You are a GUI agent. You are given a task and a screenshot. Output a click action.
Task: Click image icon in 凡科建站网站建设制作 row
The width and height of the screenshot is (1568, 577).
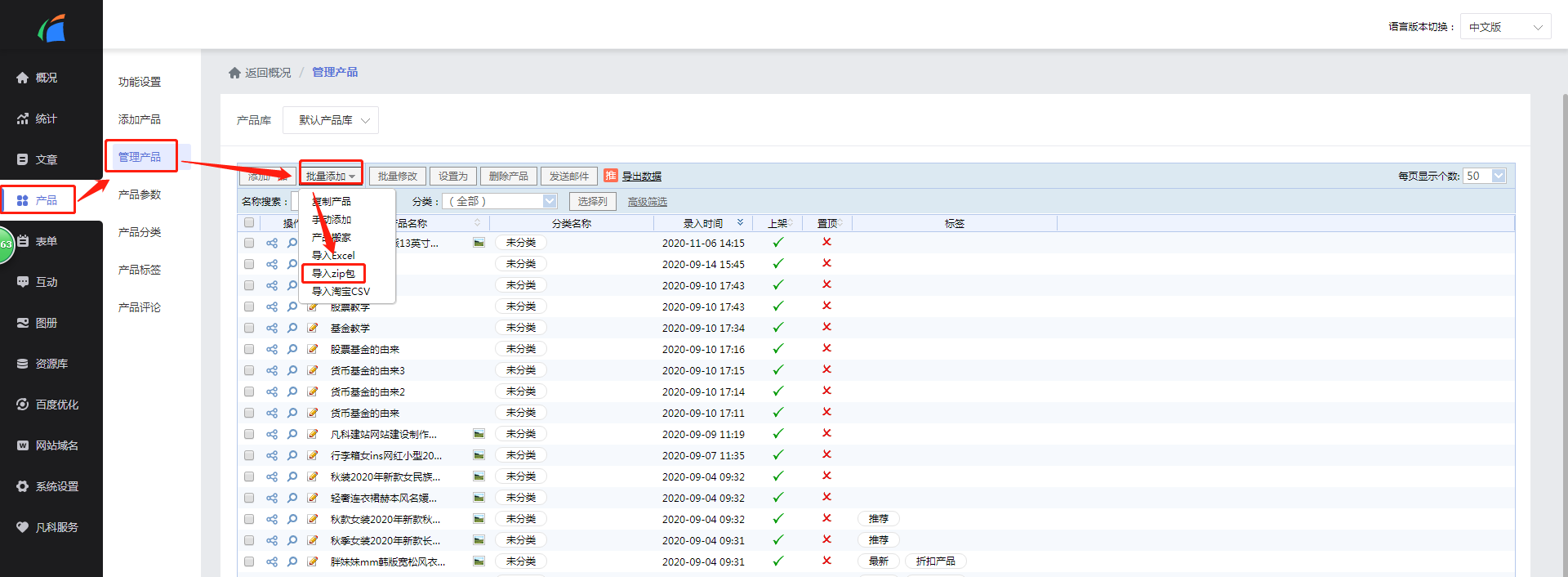tap(479, 434)
